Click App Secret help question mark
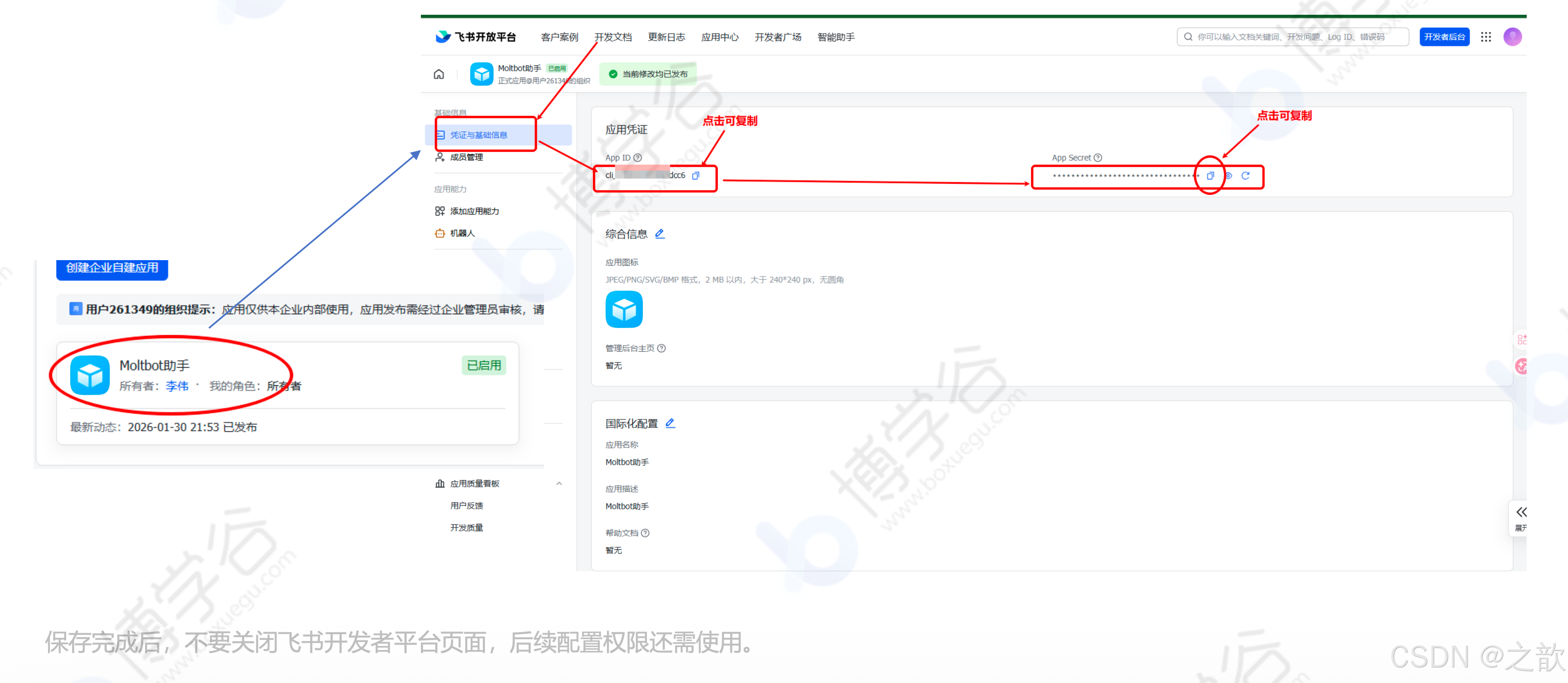This screenshot has height=683, width=1568. (x=1098, y=158)
